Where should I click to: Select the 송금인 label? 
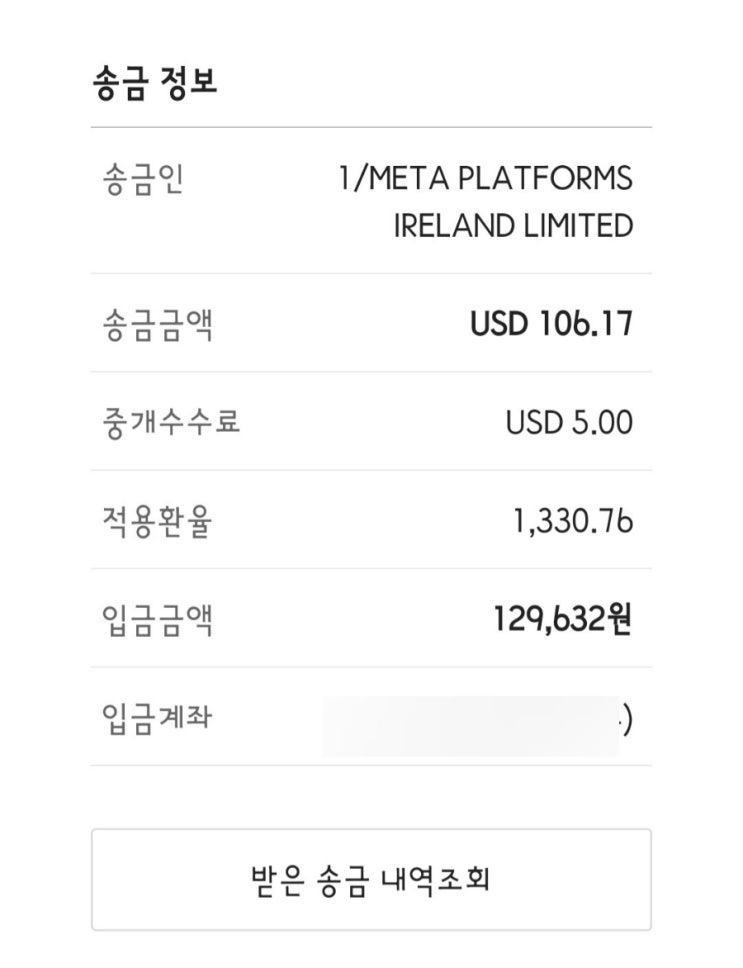coord(143,181)
